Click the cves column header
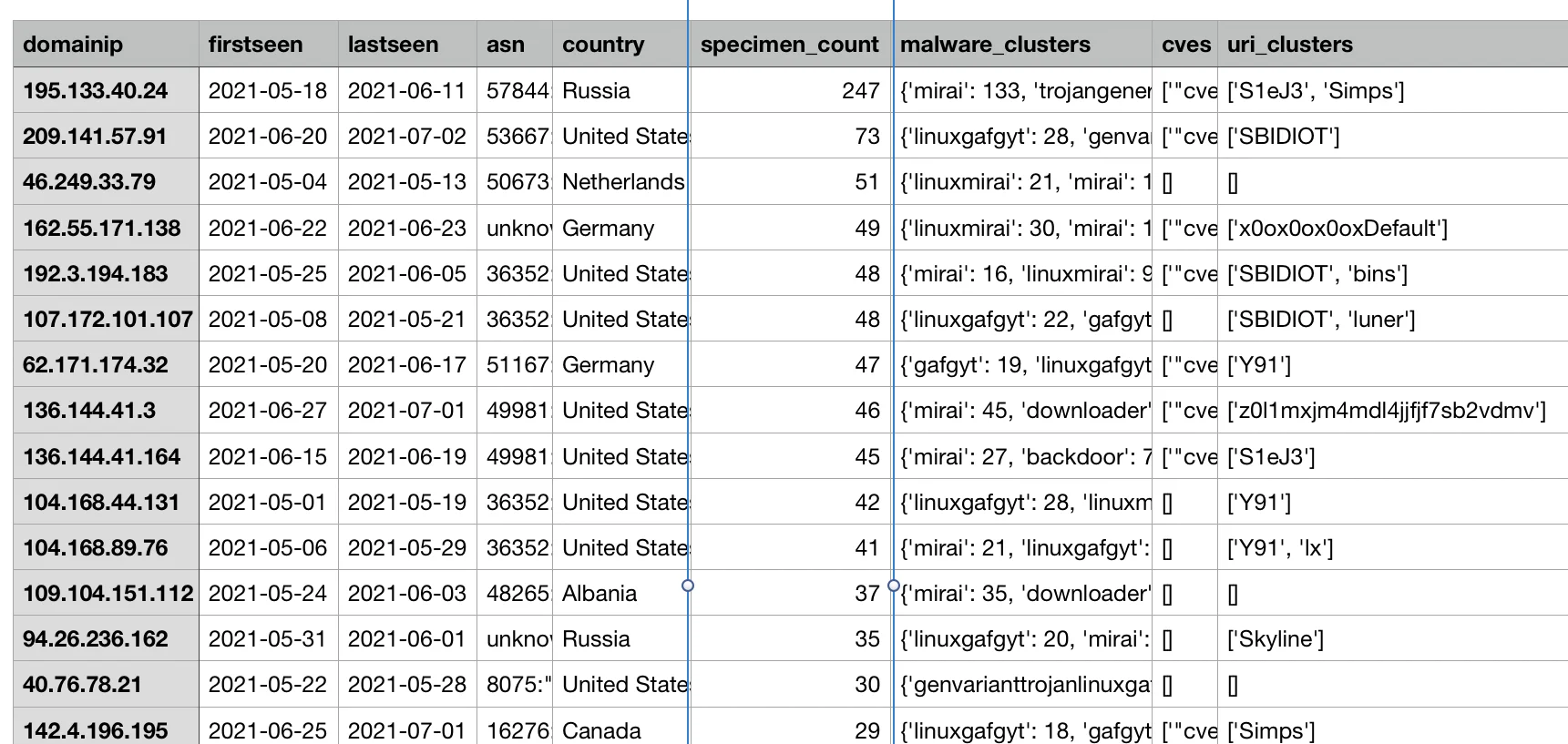This screenshot has width=1568, height=744. coord(1185,45)
